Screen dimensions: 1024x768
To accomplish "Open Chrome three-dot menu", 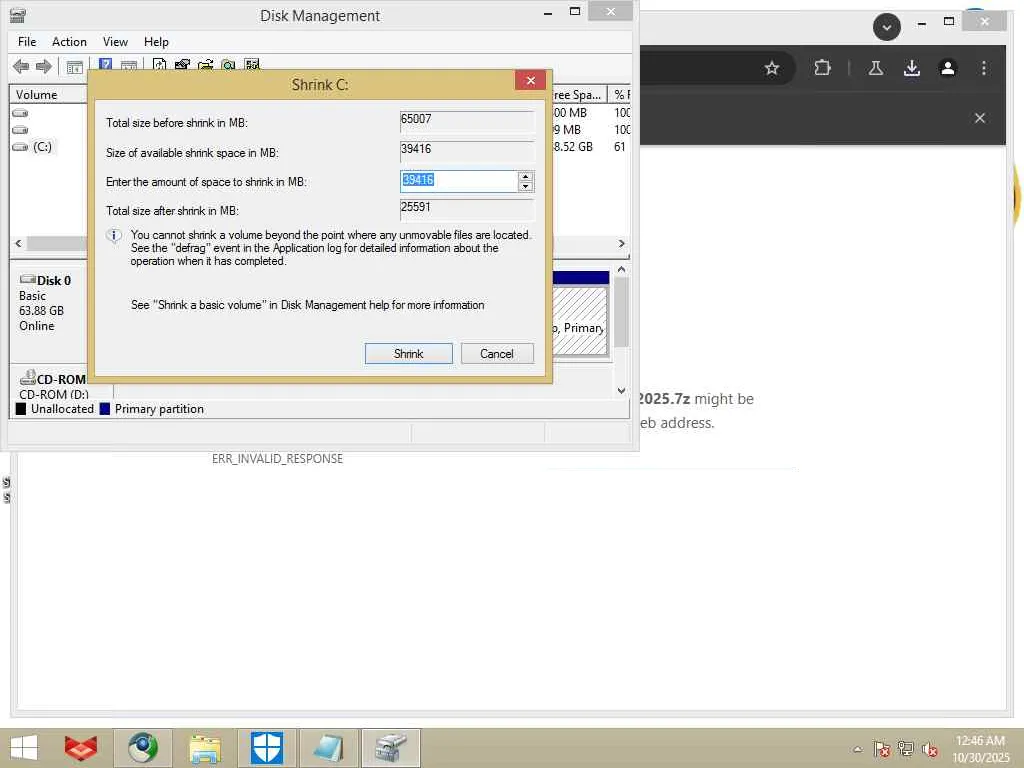I will (984, 68).
